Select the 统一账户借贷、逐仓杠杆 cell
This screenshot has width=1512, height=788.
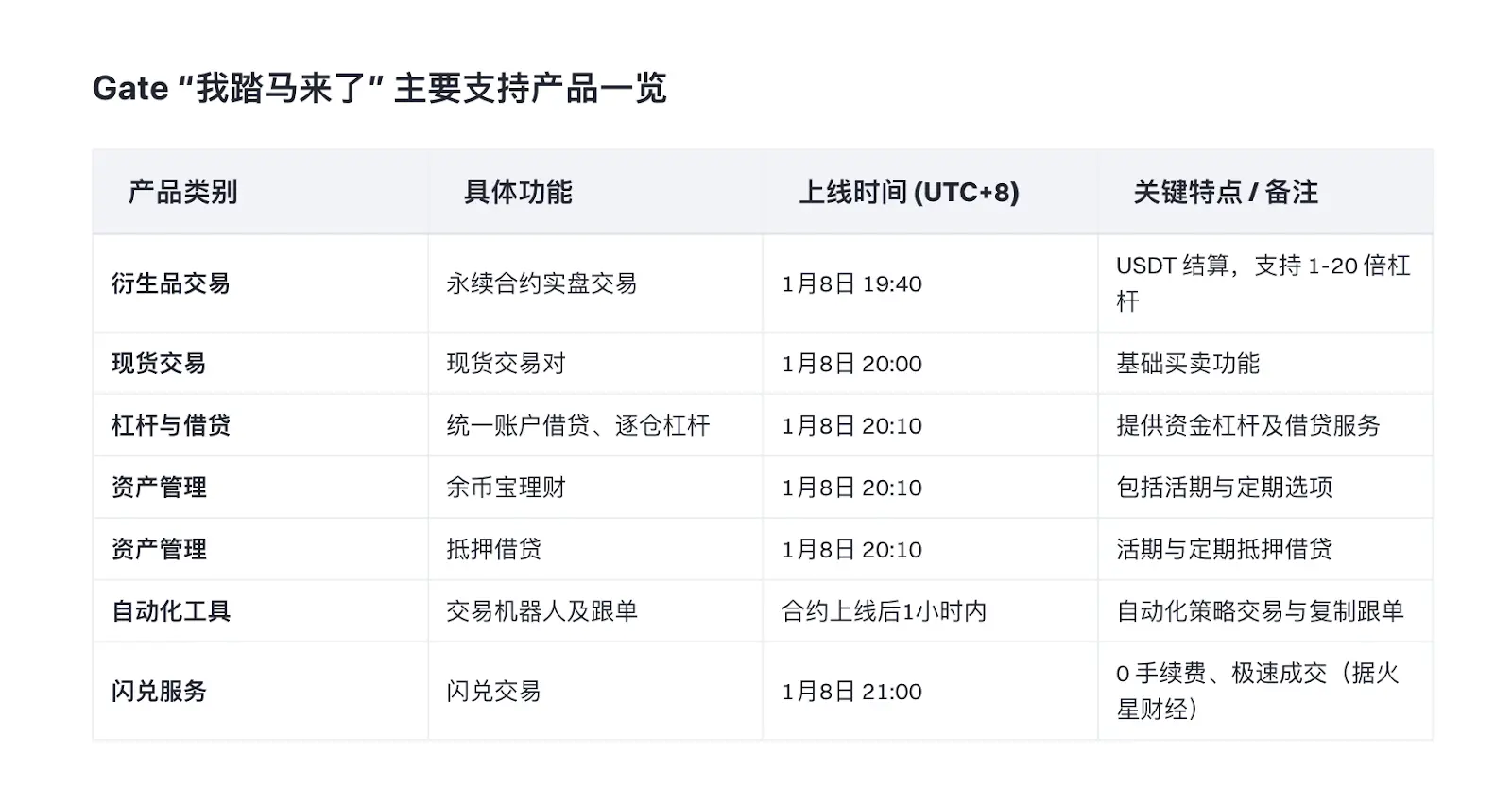(577, 425)
